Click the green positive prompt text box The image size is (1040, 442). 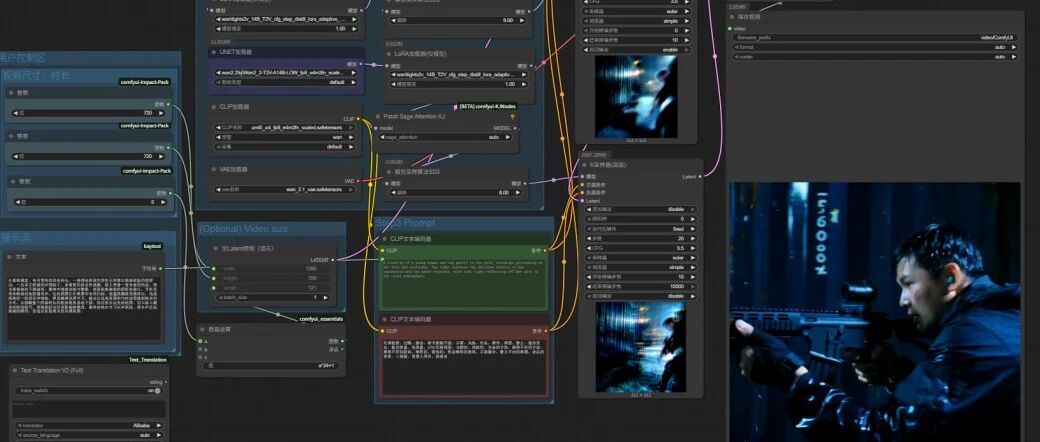464,282
